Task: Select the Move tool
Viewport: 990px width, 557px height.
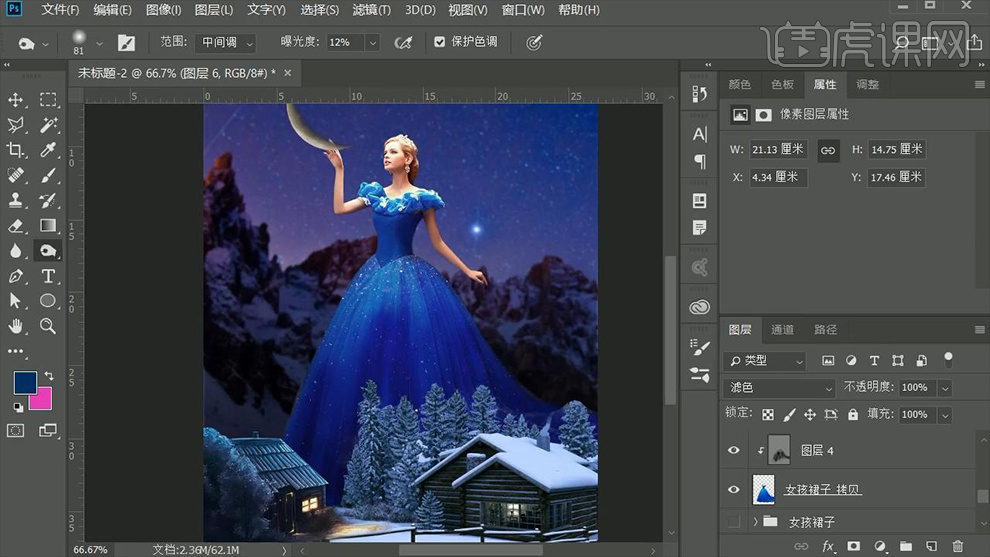Action: (16, 100)
